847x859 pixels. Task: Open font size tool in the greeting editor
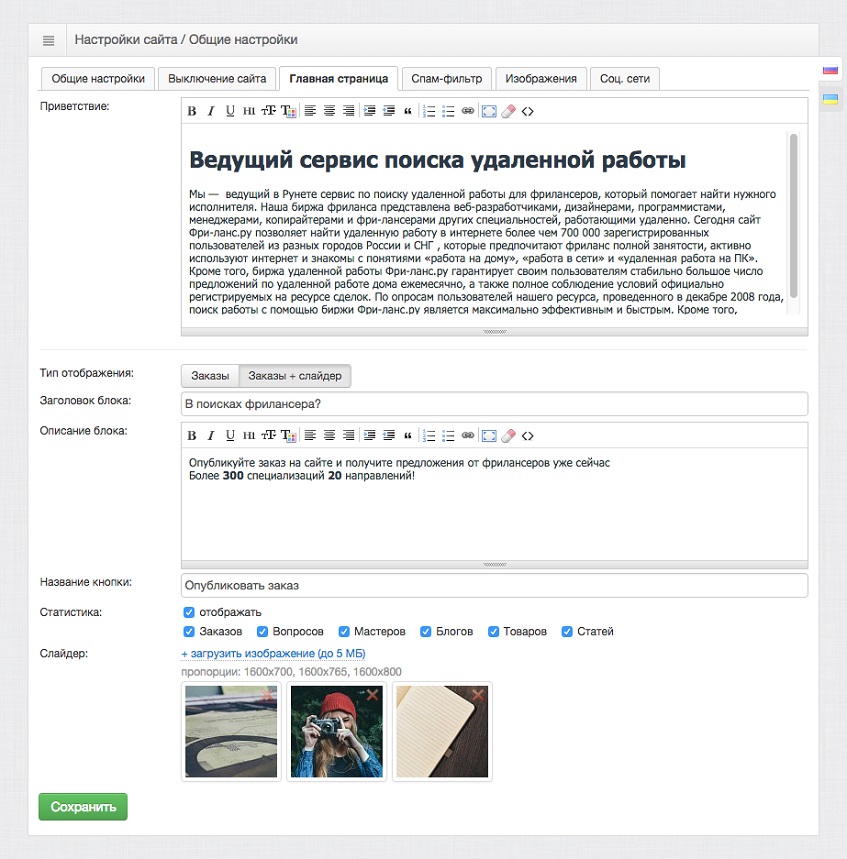[268, 111]
